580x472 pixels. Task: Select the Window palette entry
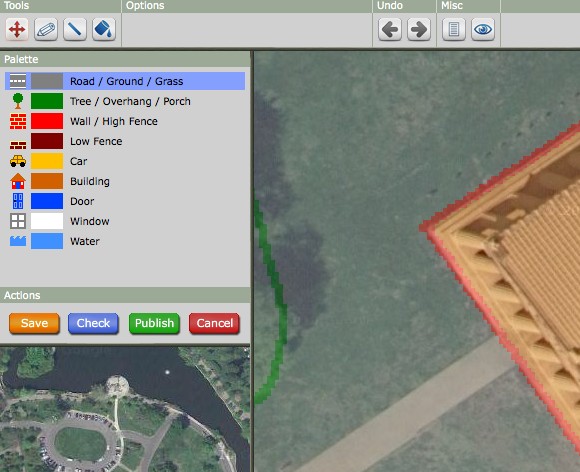tap(125, 221)
